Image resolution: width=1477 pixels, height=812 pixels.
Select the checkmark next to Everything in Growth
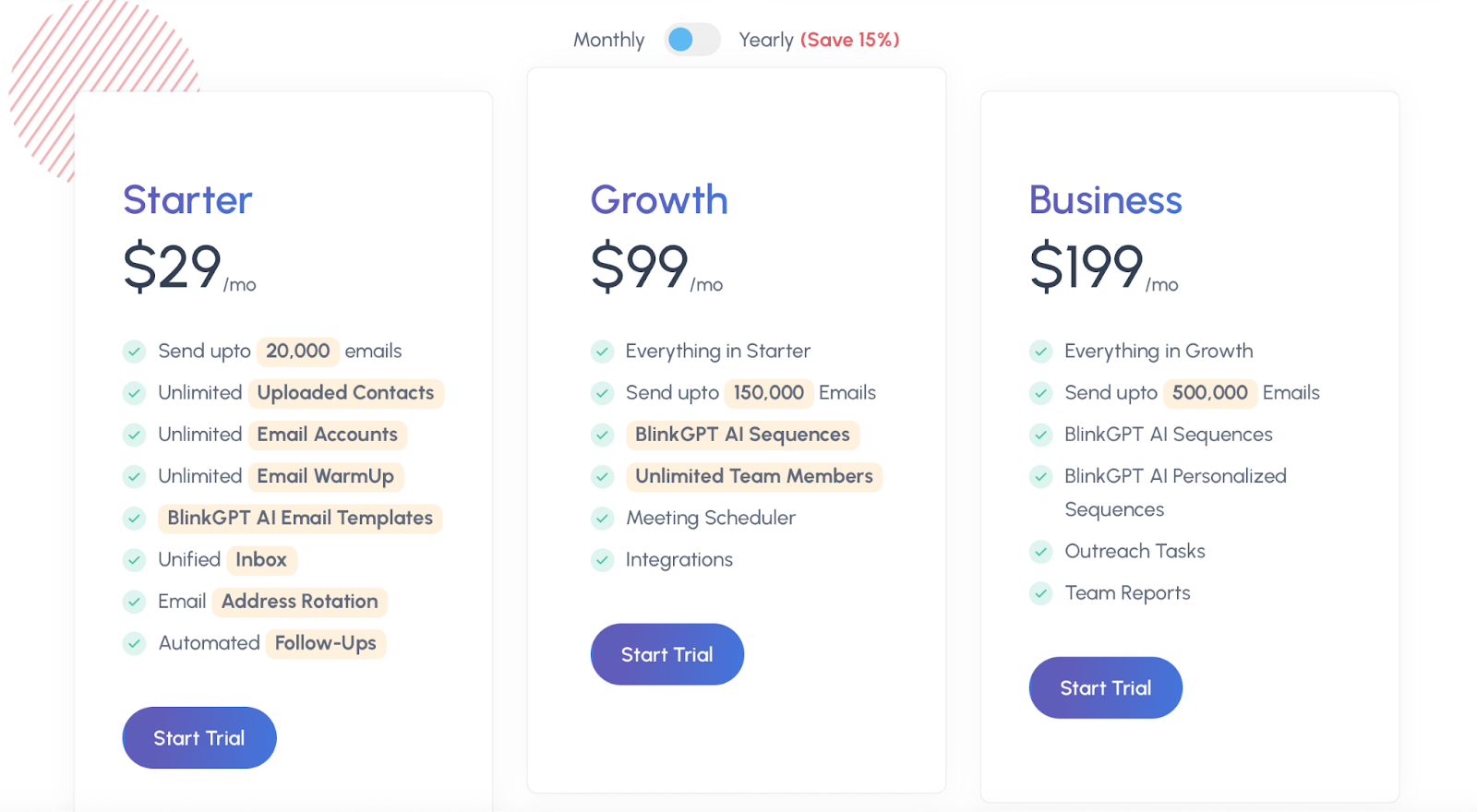tap(1040, 352)
